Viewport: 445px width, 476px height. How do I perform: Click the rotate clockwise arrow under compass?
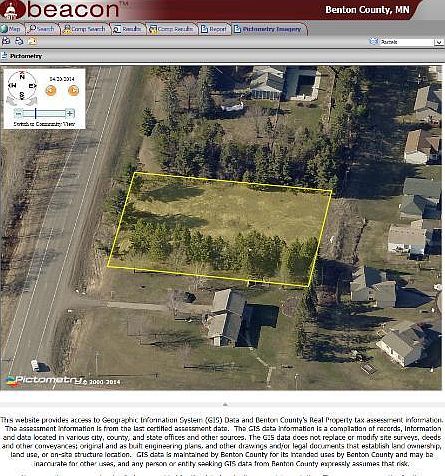pos(32,101)
